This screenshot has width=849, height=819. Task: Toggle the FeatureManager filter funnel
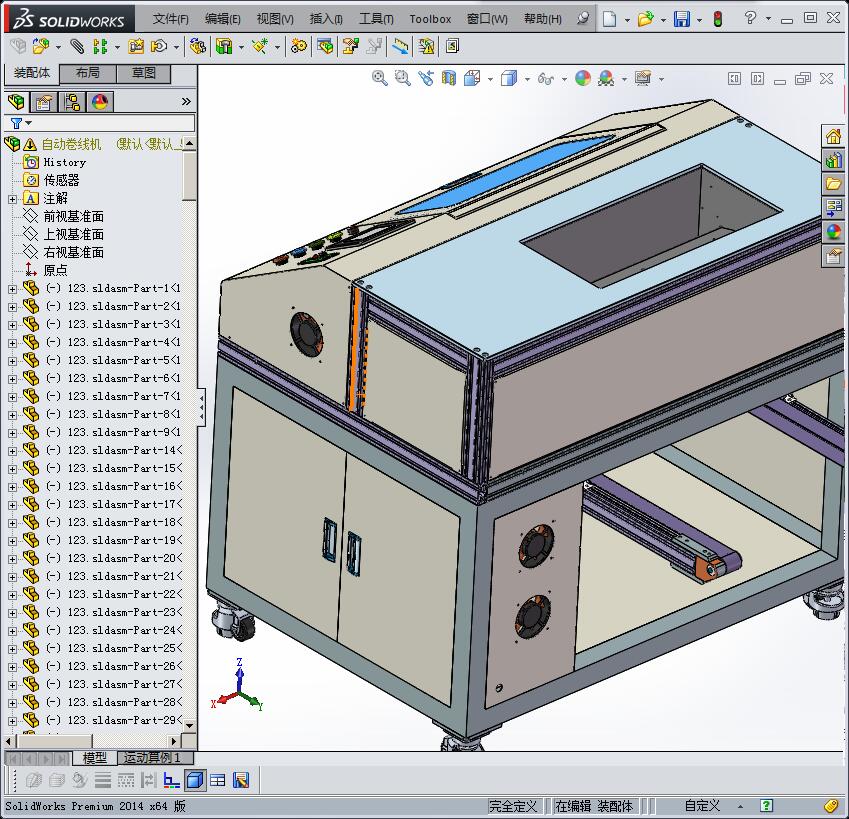tap(17, 122)
